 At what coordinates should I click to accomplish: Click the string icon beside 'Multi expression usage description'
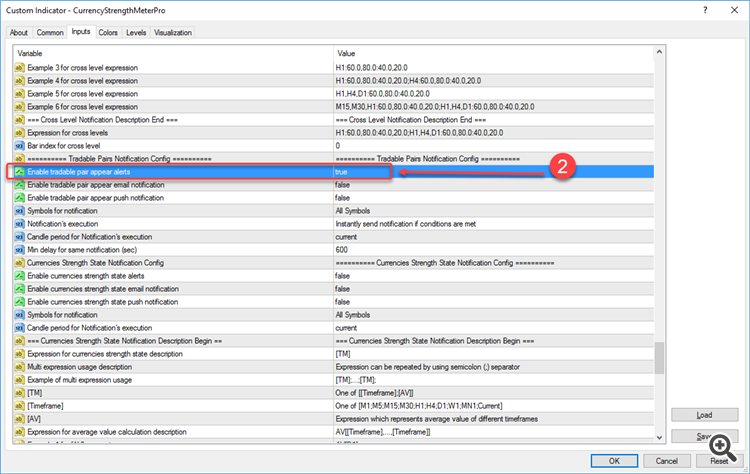point(19,367)
